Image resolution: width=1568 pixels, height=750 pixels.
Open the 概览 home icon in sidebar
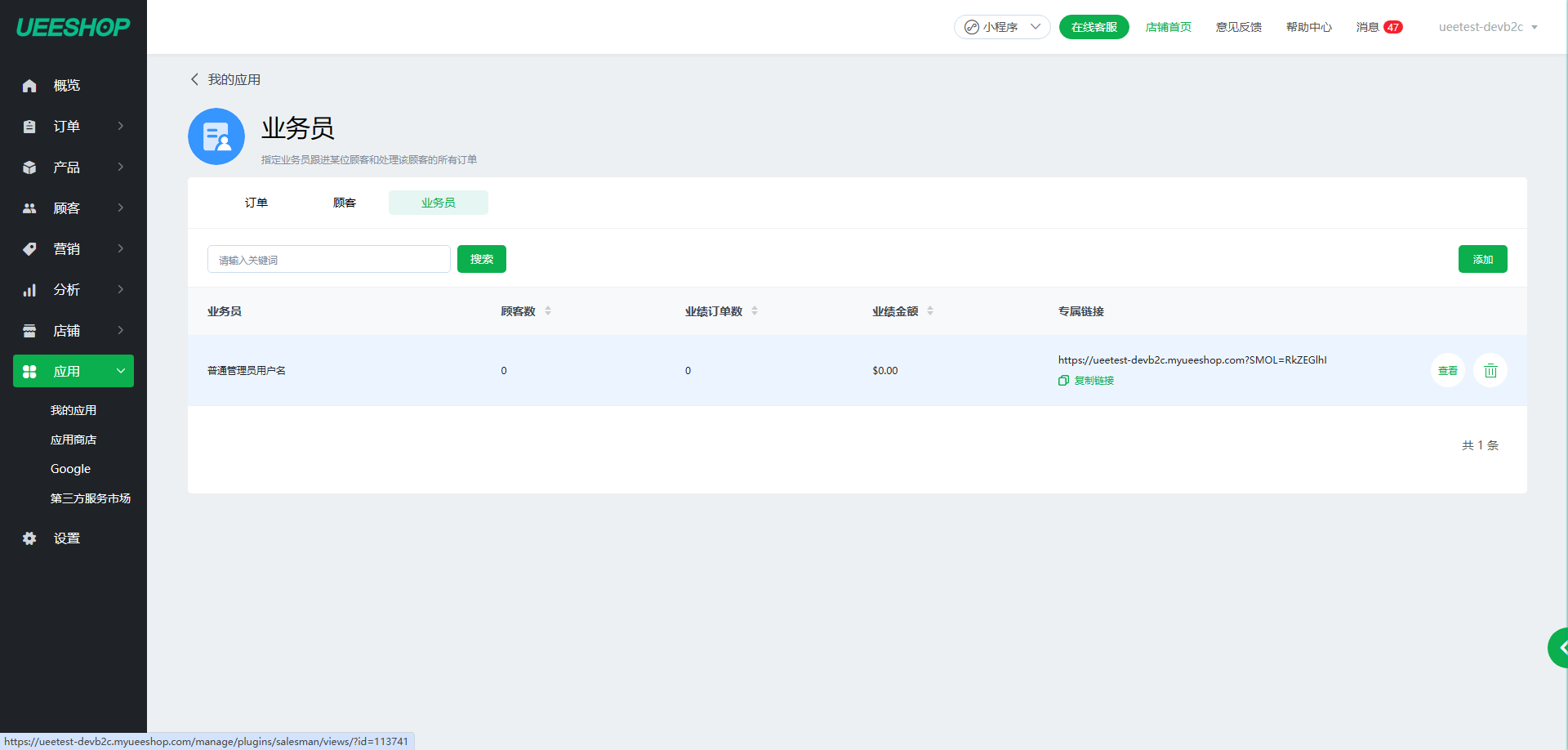29,86
